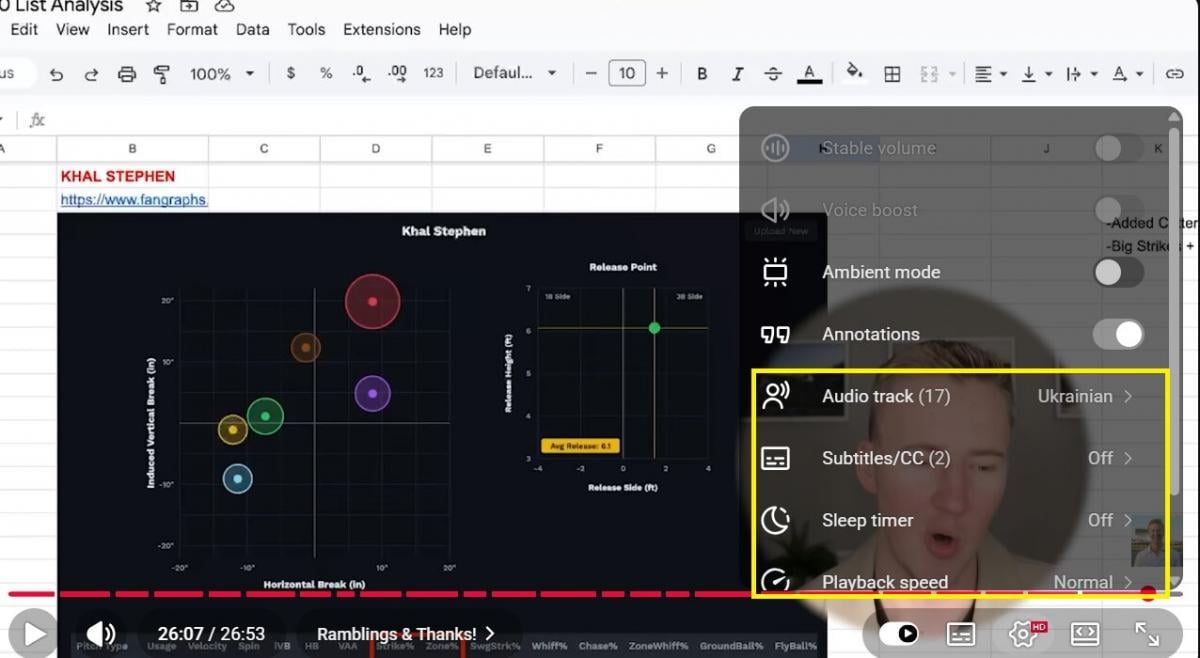Click the print icon in toolbar

(126, 74)
